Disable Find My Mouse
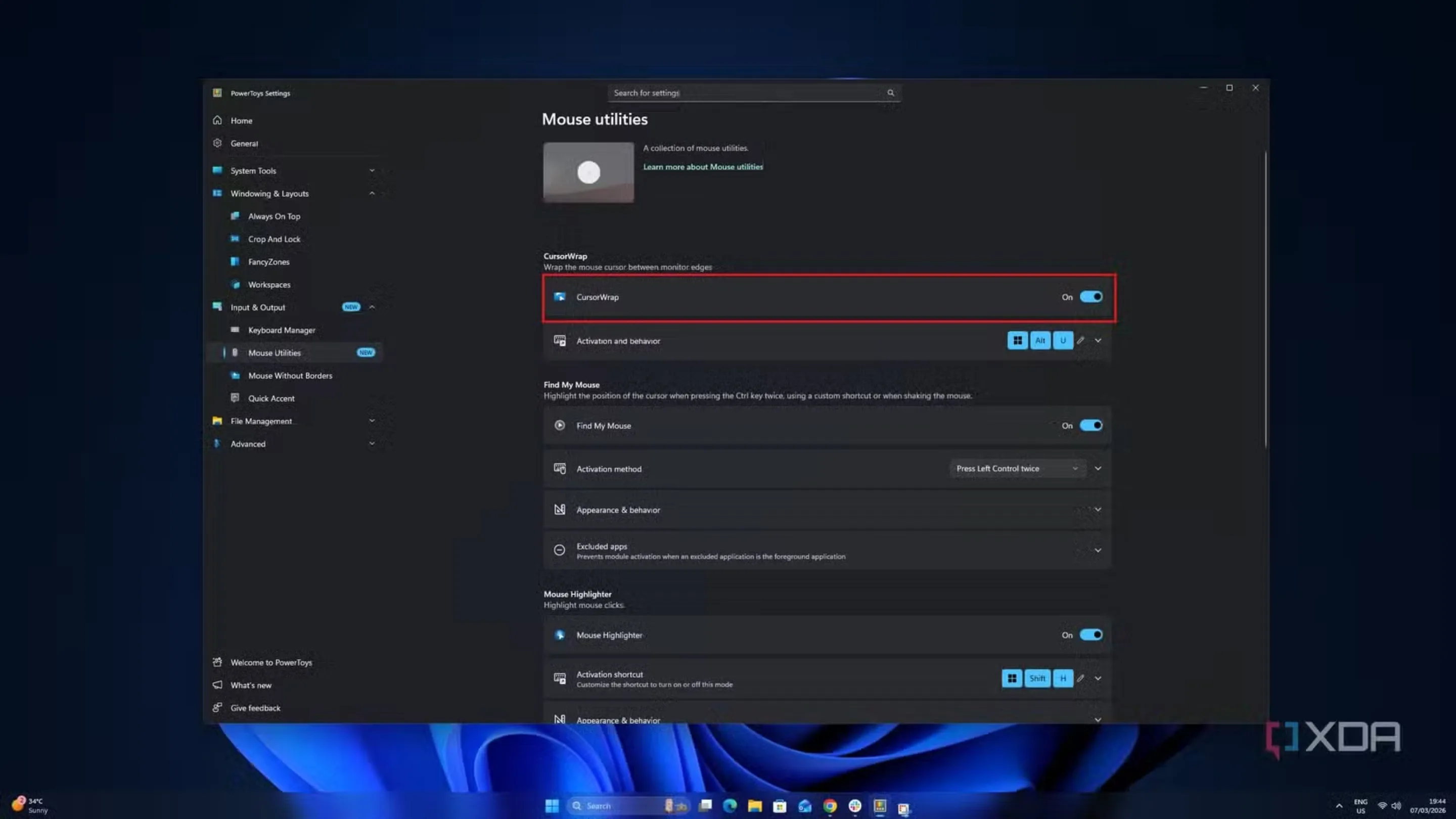Viewport: 1456px width, 819px height. (x=1091, y=425)
